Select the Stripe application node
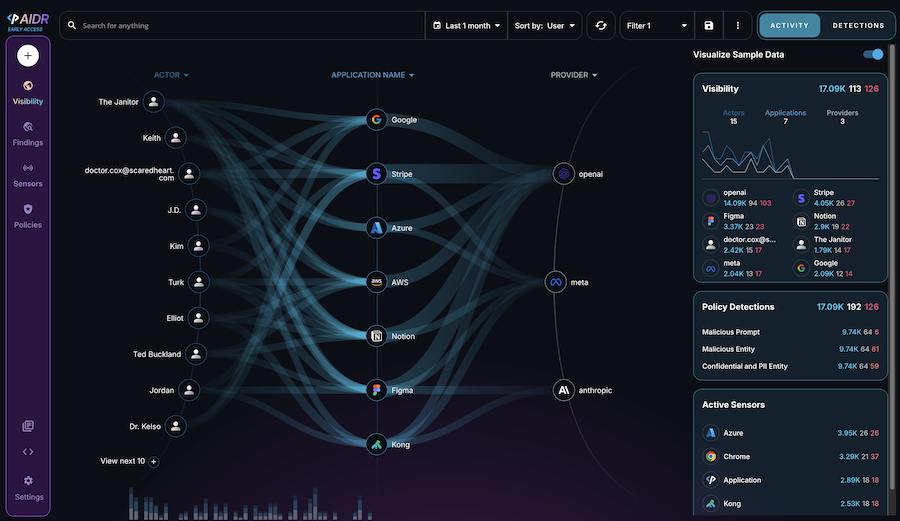 click(377, 174)
